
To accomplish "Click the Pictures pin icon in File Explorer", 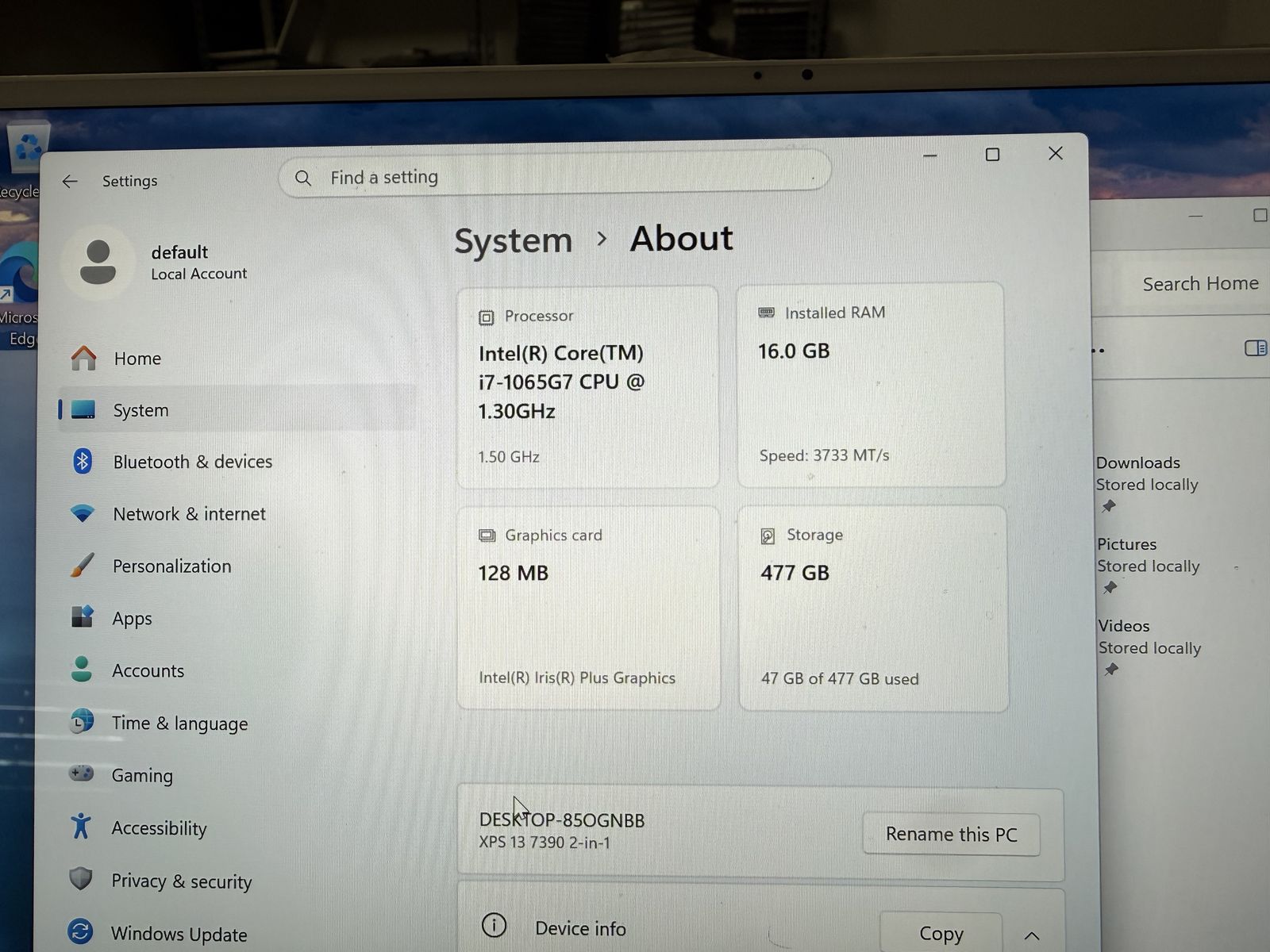I will (x=1110, y=588).
